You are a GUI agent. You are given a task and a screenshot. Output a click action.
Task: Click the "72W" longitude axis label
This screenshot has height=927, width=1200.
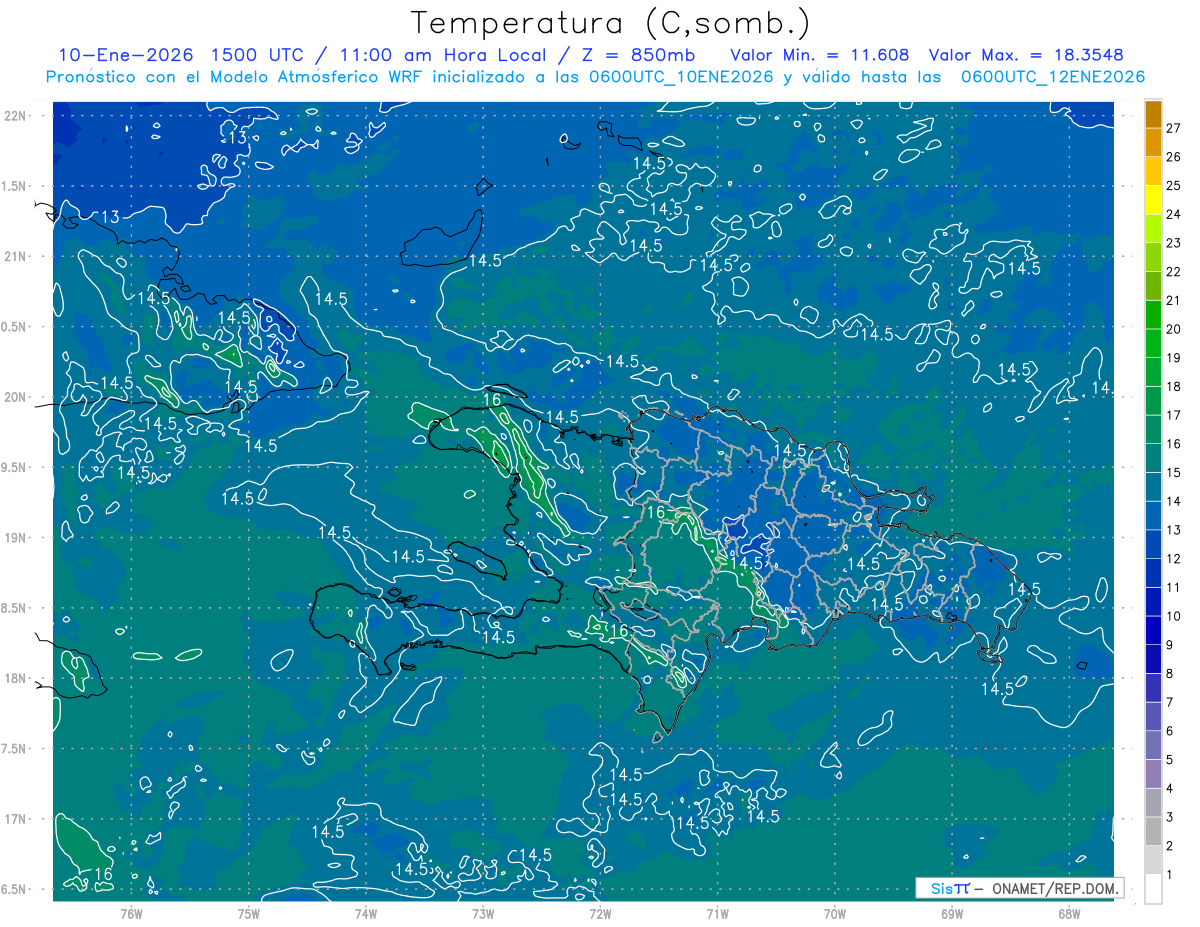tap(600, 913)
